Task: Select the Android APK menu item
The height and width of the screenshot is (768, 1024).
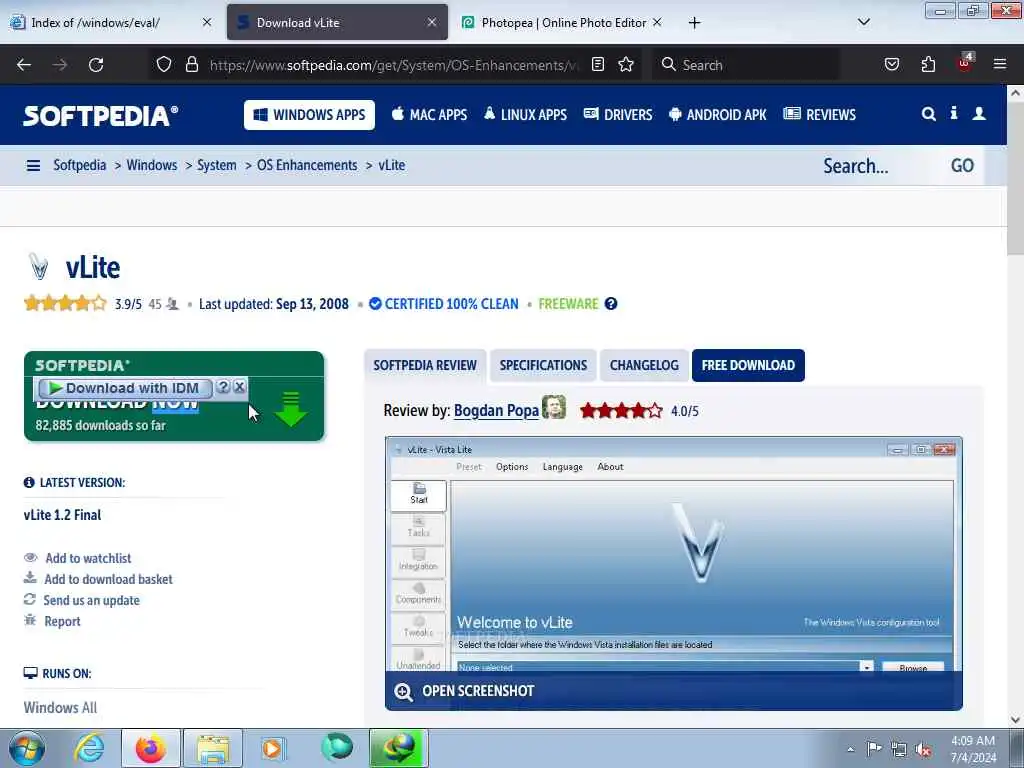Action: pos(718,115)
